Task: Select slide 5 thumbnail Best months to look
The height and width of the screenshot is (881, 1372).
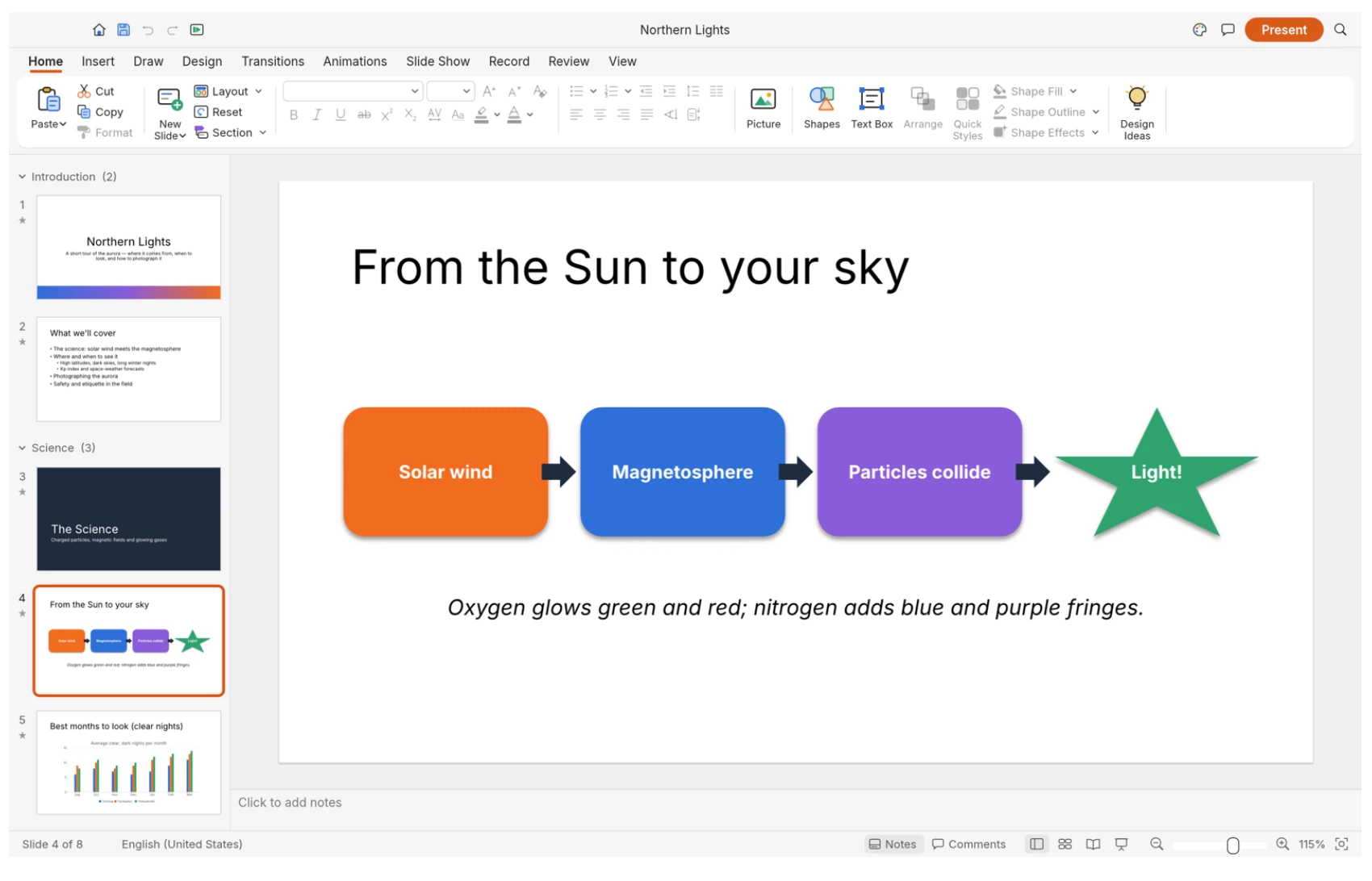Action: click(128, 762)
